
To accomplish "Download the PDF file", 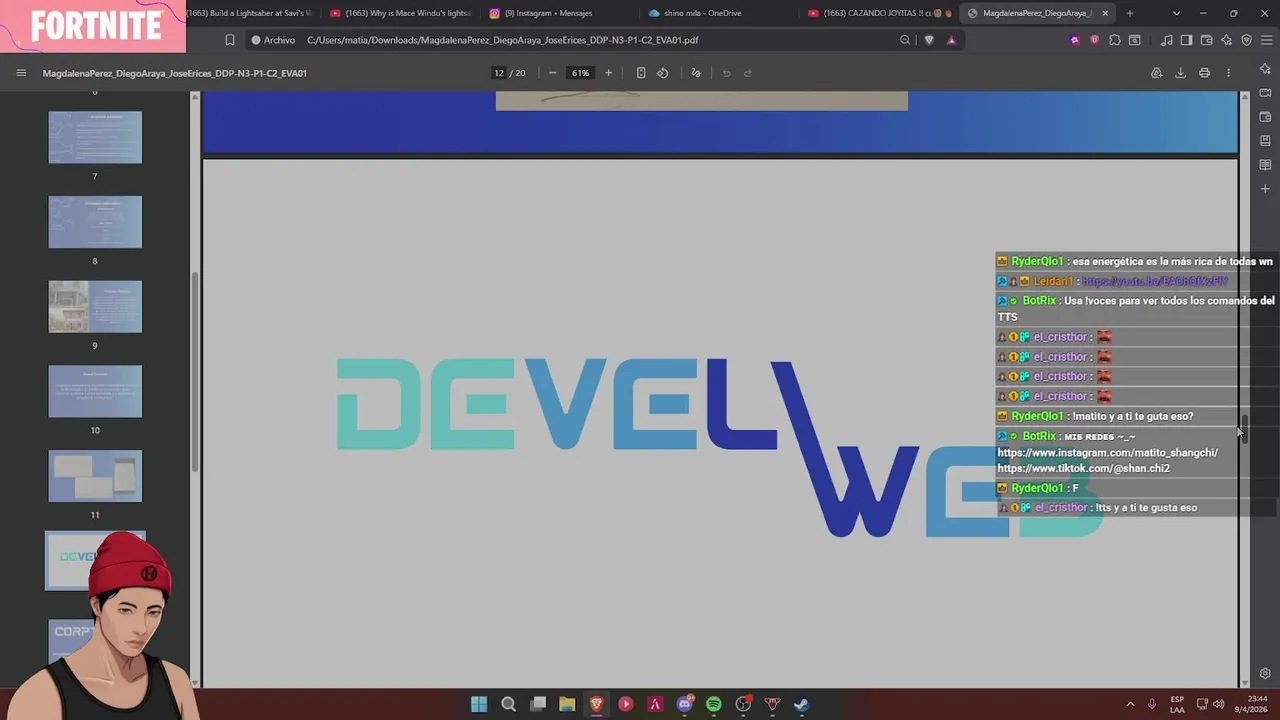I will [1180, 73].
